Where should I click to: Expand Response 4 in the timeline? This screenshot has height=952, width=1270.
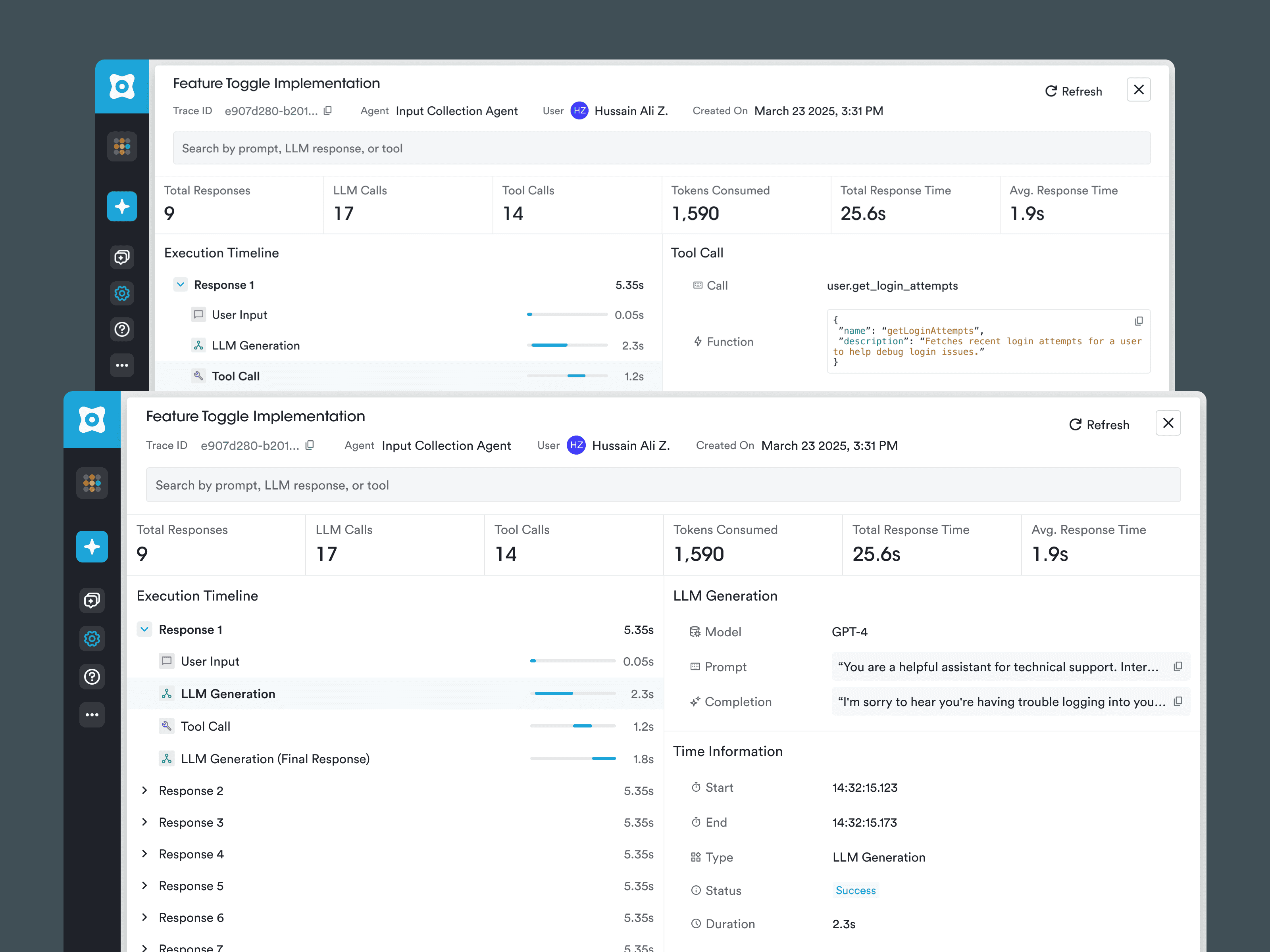point(145,854)
